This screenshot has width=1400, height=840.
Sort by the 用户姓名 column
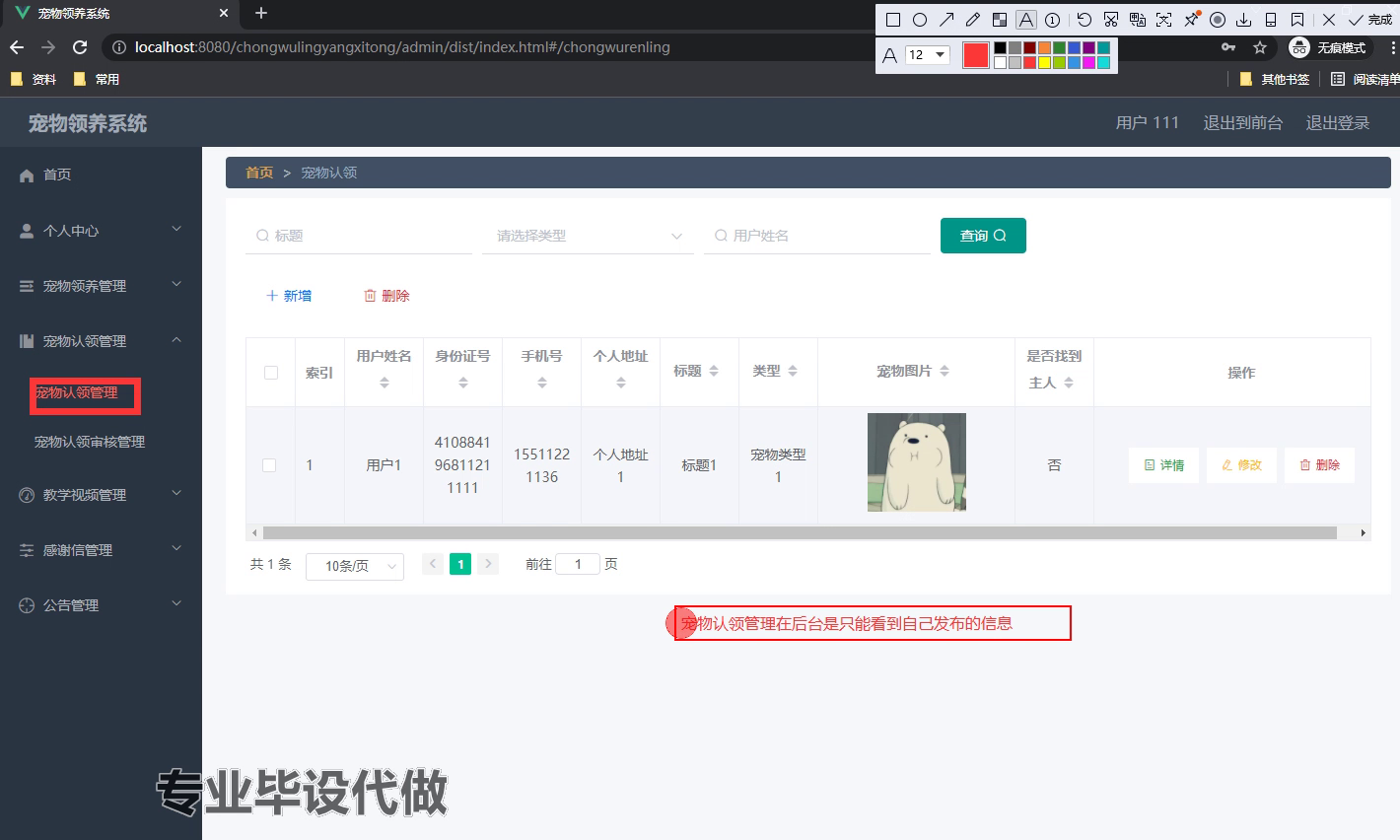384,383
